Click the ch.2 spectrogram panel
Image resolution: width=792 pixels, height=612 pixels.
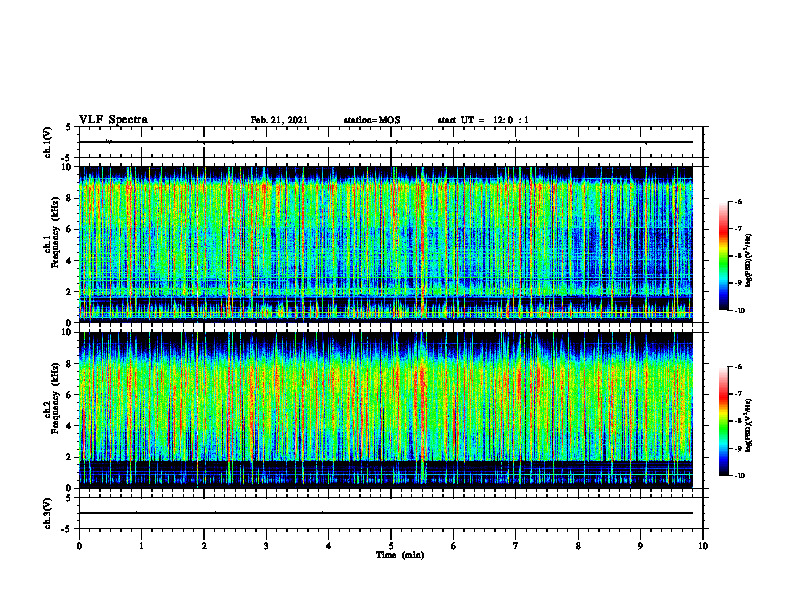(386, 410)
